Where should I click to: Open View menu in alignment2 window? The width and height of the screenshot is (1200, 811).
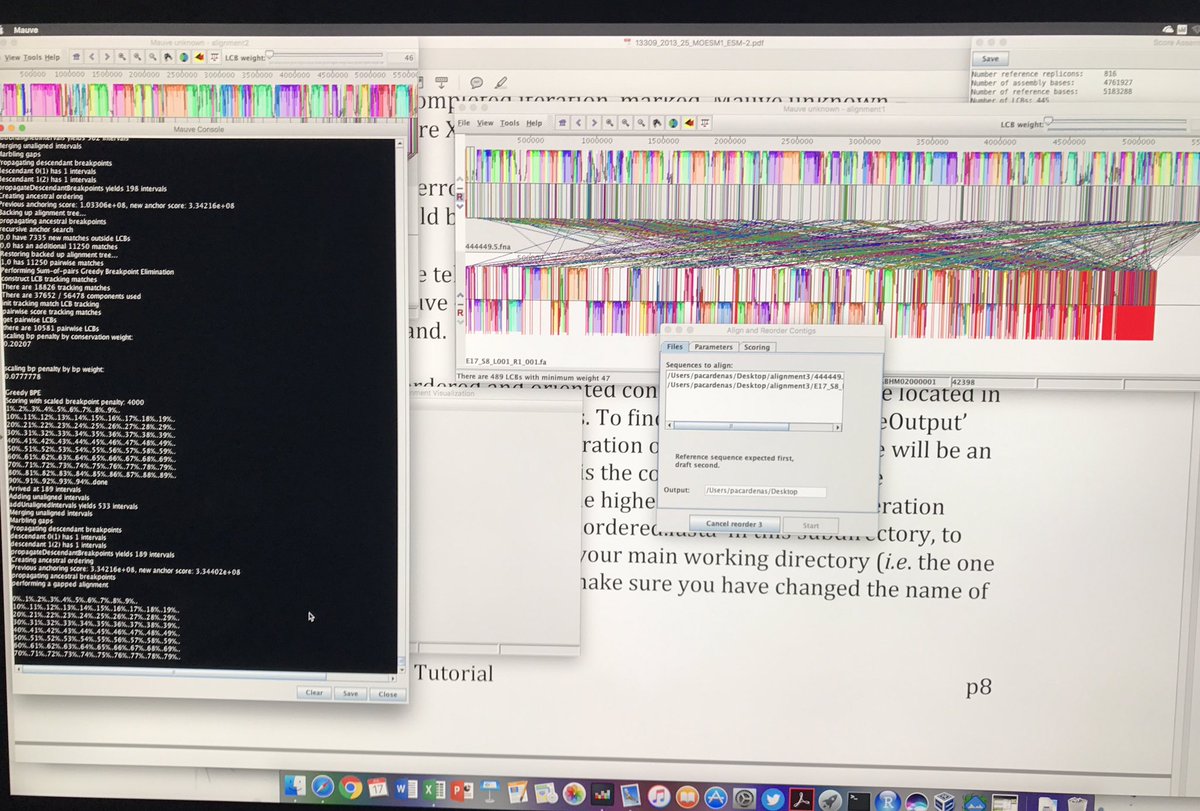point(12,57)
